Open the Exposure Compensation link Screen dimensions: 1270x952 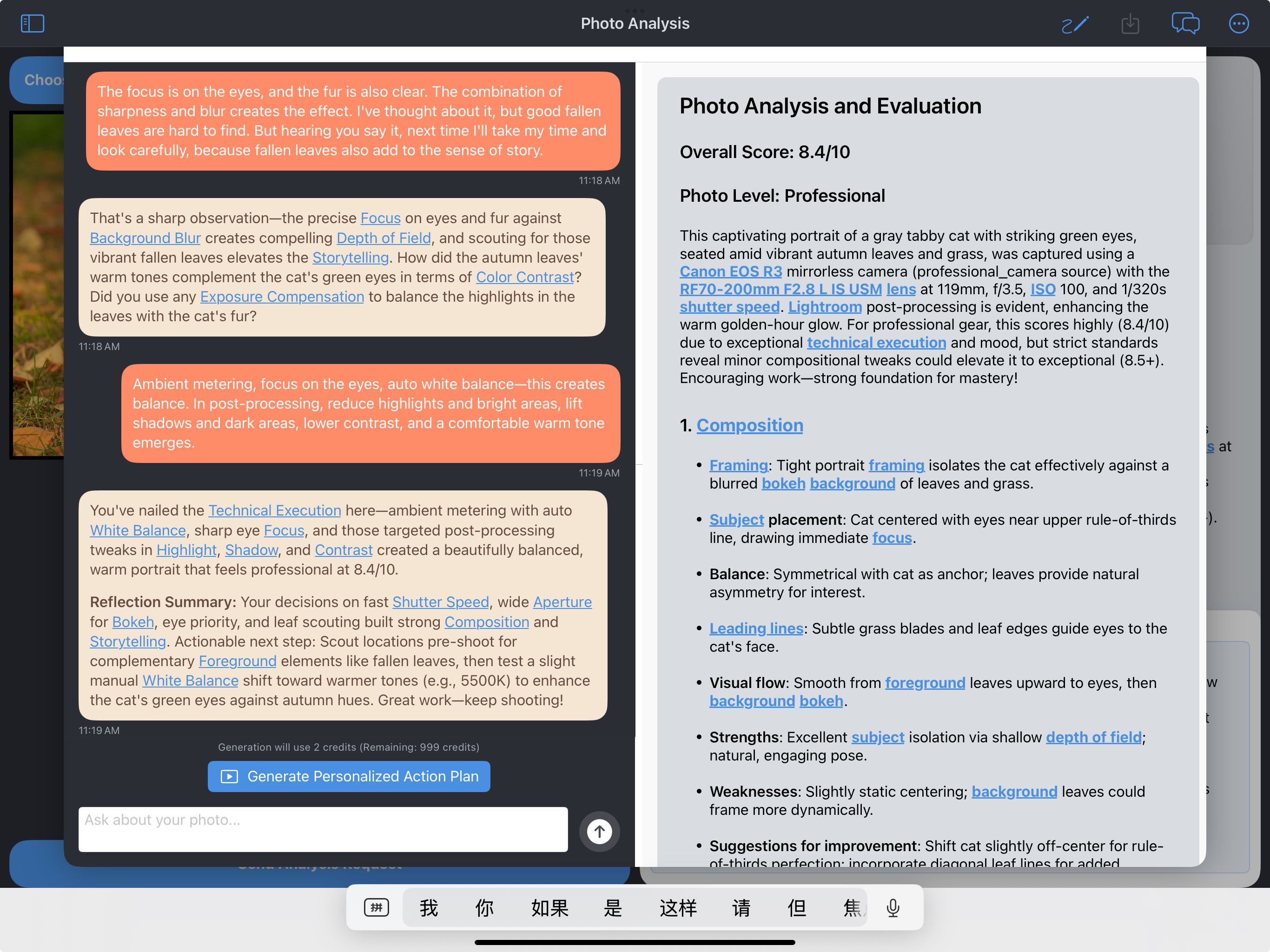282,296
